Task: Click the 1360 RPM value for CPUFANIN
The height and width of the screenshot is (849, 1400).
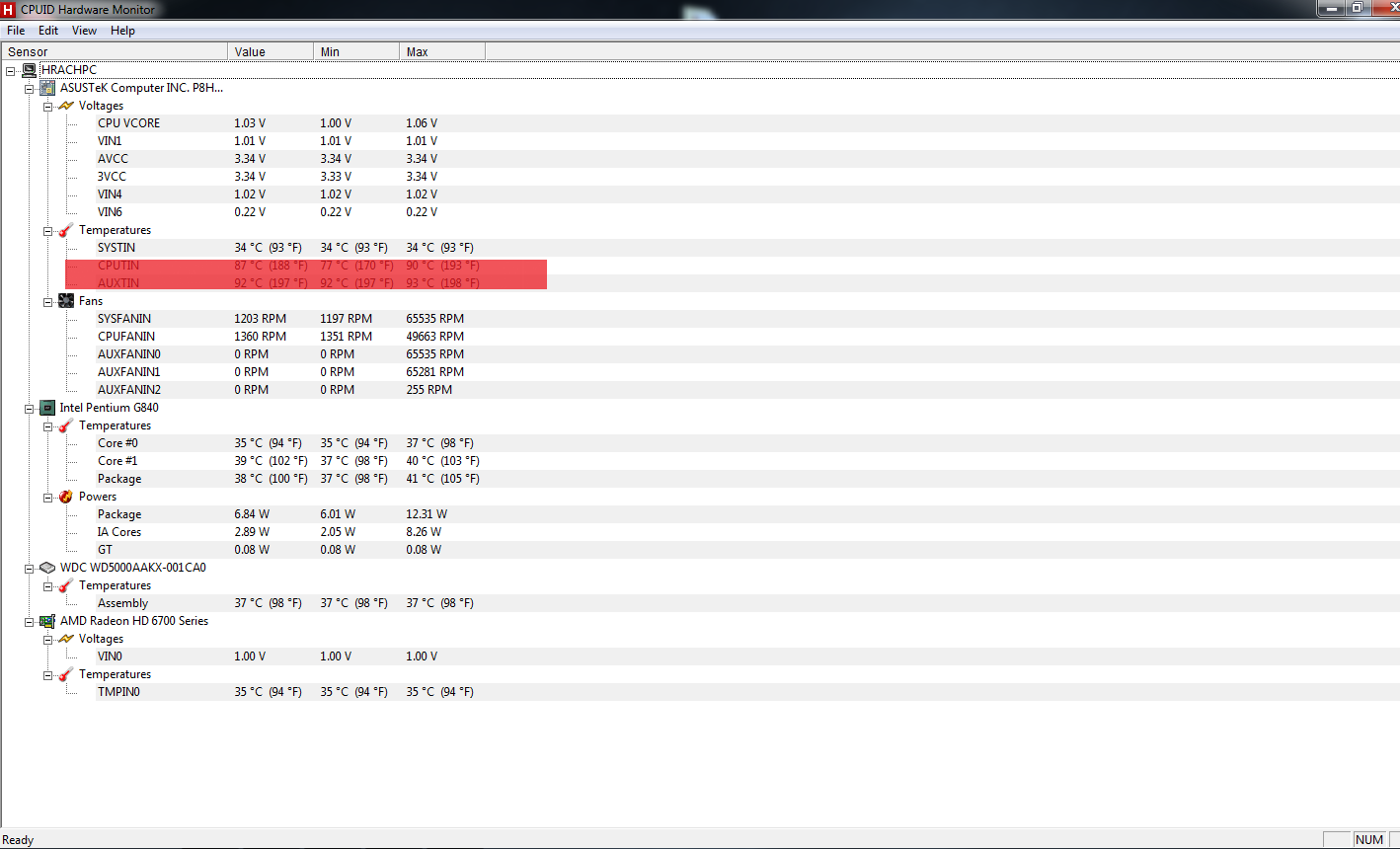Action: click(260, 337)
